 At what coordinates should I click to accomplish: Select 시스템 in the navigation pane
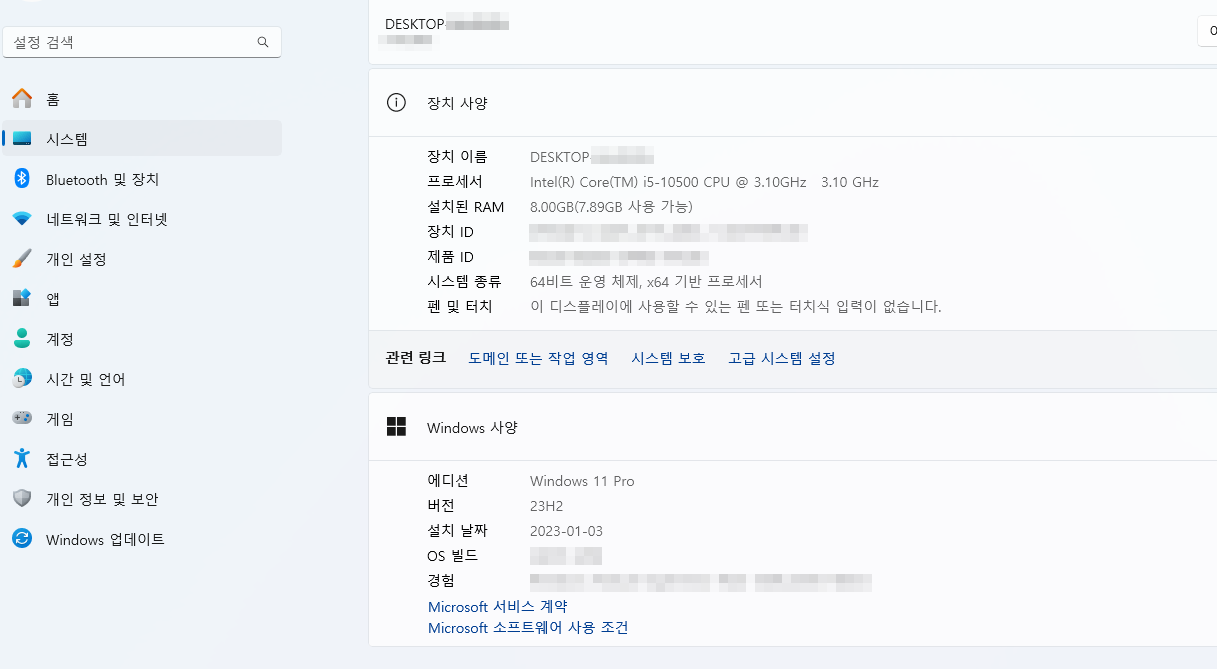tap(75, 138)
